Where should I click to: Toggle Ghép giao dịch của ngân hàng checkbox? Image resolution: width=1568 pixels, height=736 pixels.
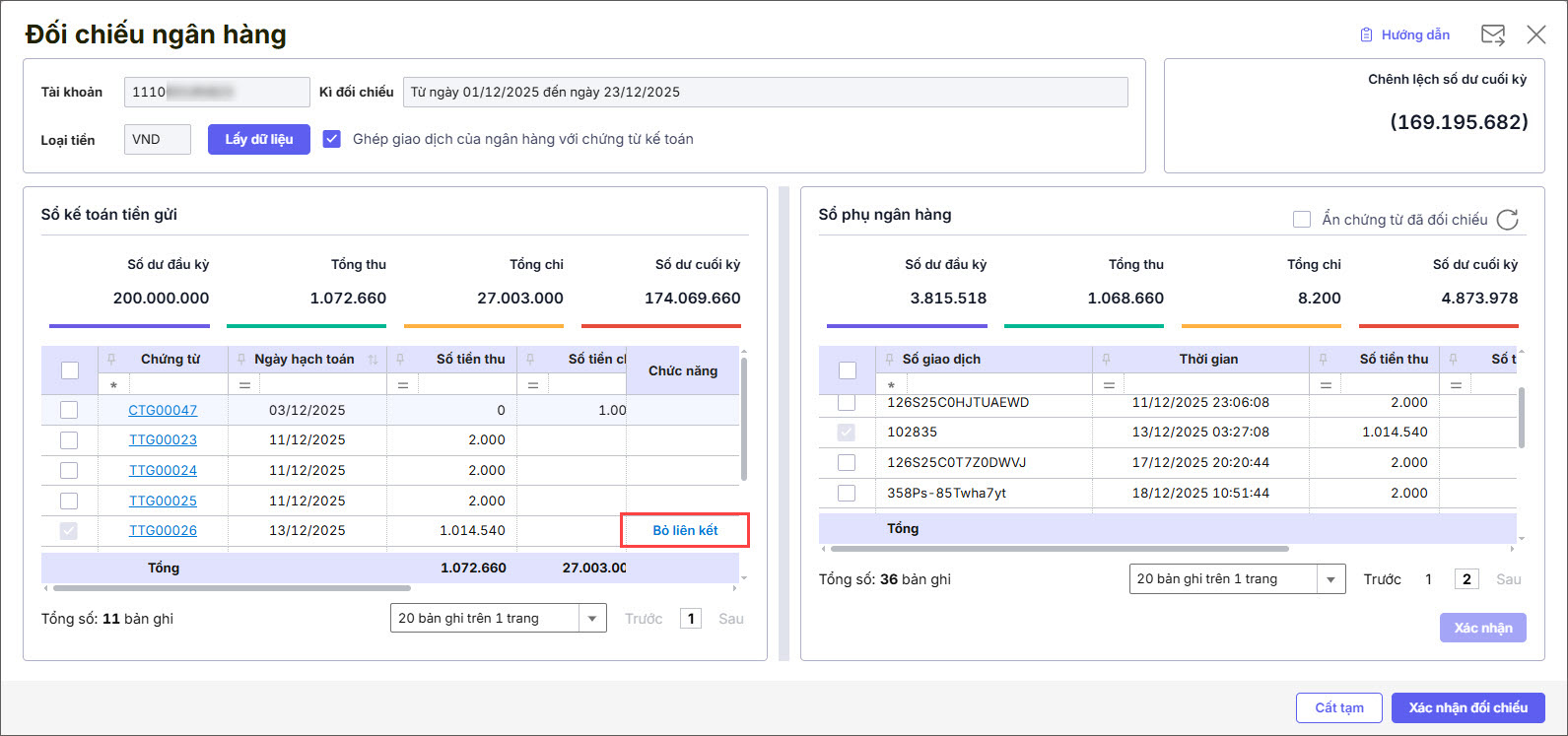(x=332, y=139)
